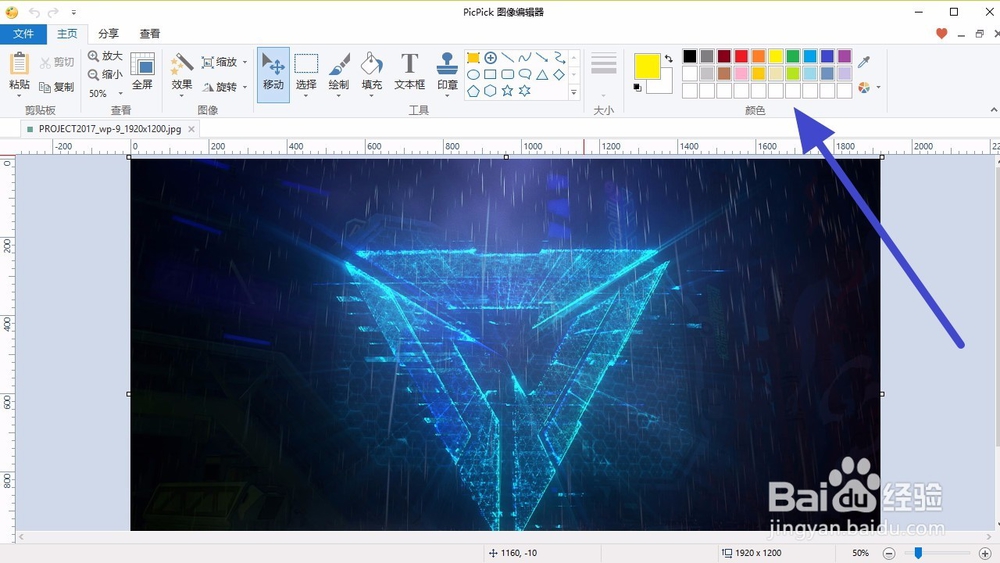The image size is (1000, 563).
Task: Switch to the 查看 view tab
Action: coord(150,34)
